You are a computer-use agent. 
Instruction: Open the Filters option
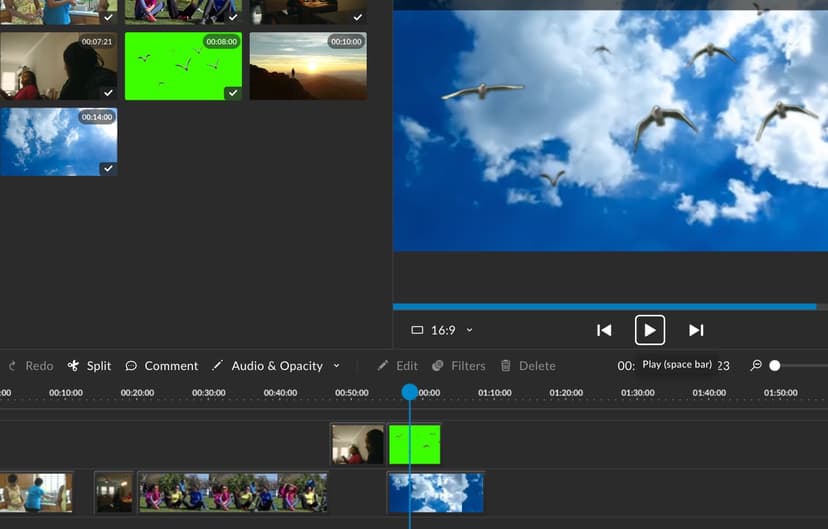(x=459, y=366)
